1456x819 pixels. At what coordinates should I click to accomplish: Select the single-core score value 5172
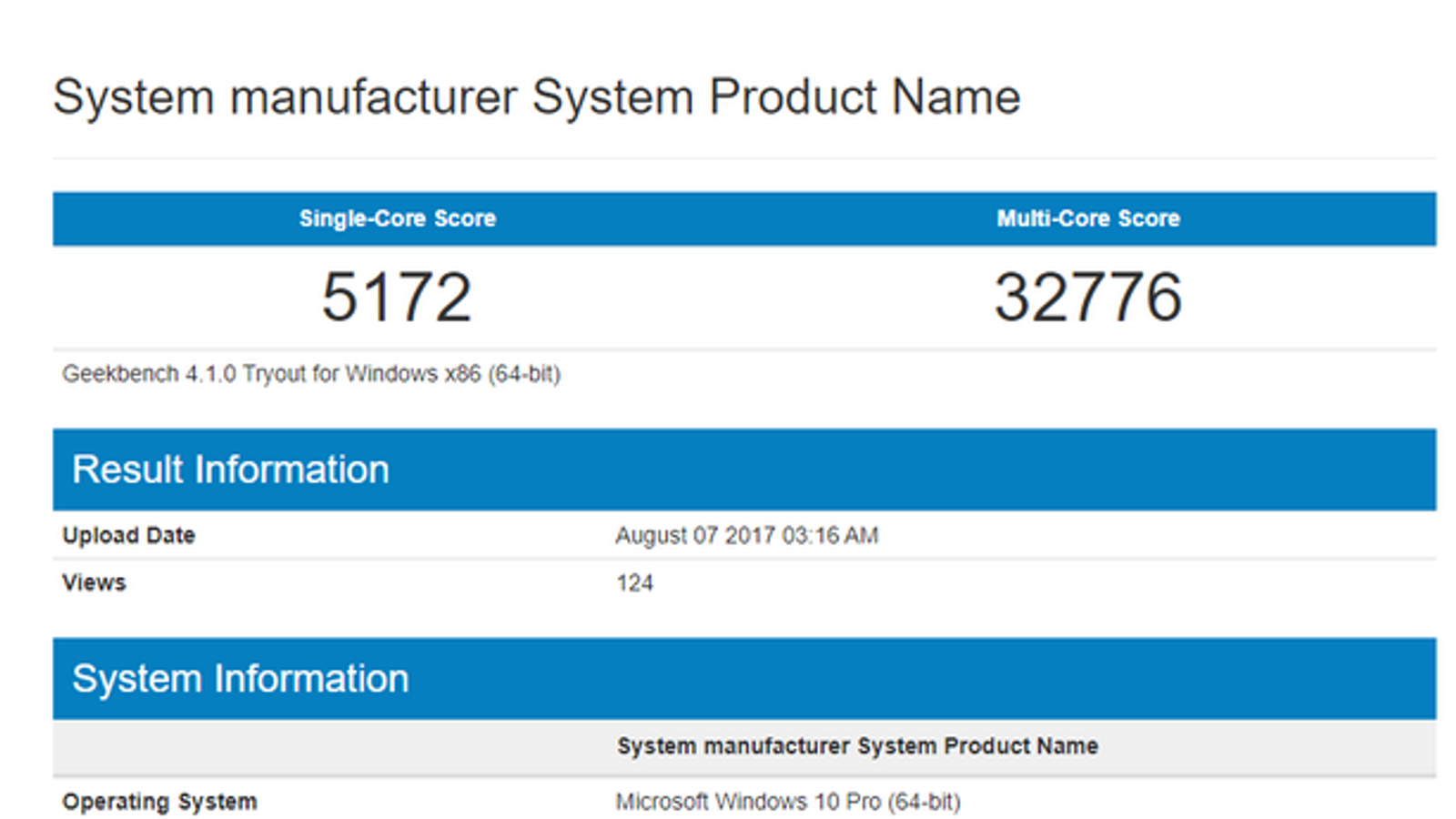tap(397, 298)
